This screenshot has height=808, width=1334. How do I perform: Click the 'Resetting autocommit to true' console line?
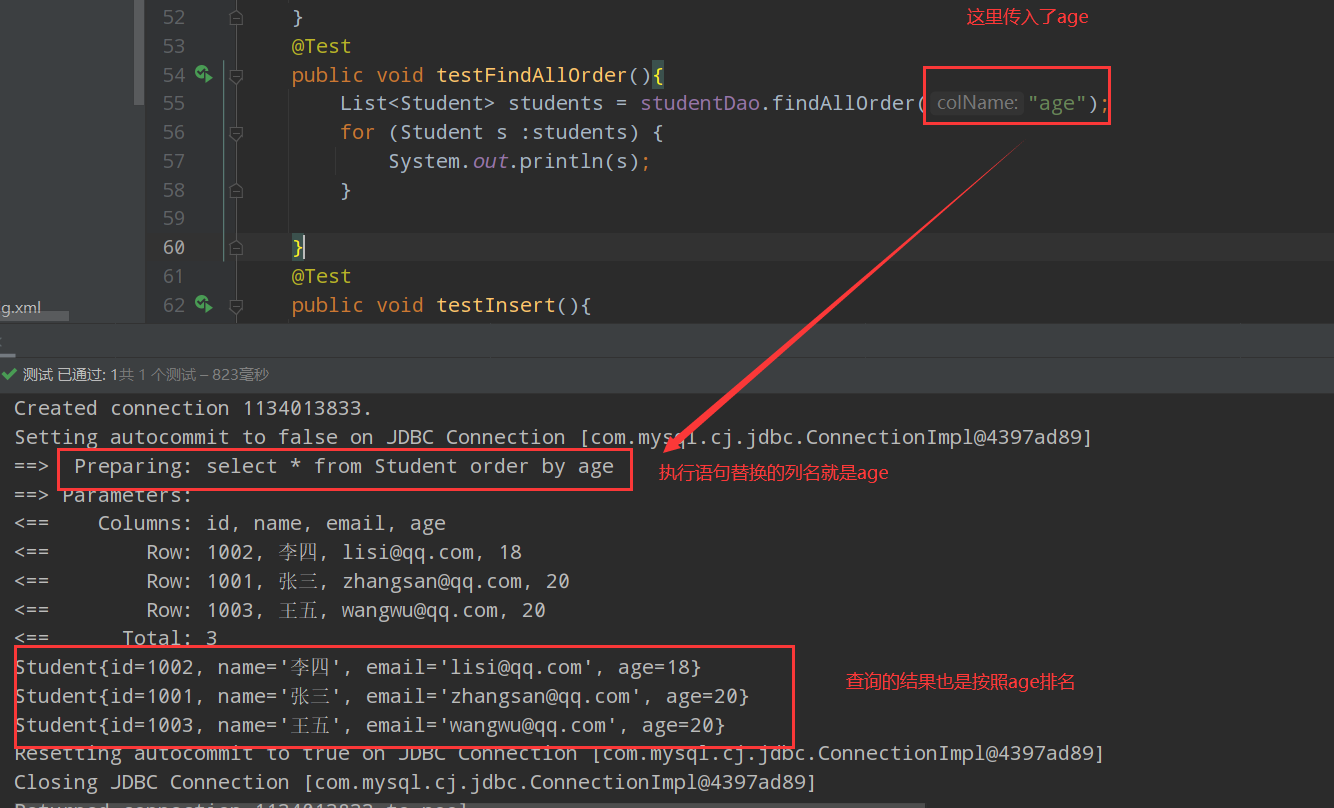[x=559, y=753]
